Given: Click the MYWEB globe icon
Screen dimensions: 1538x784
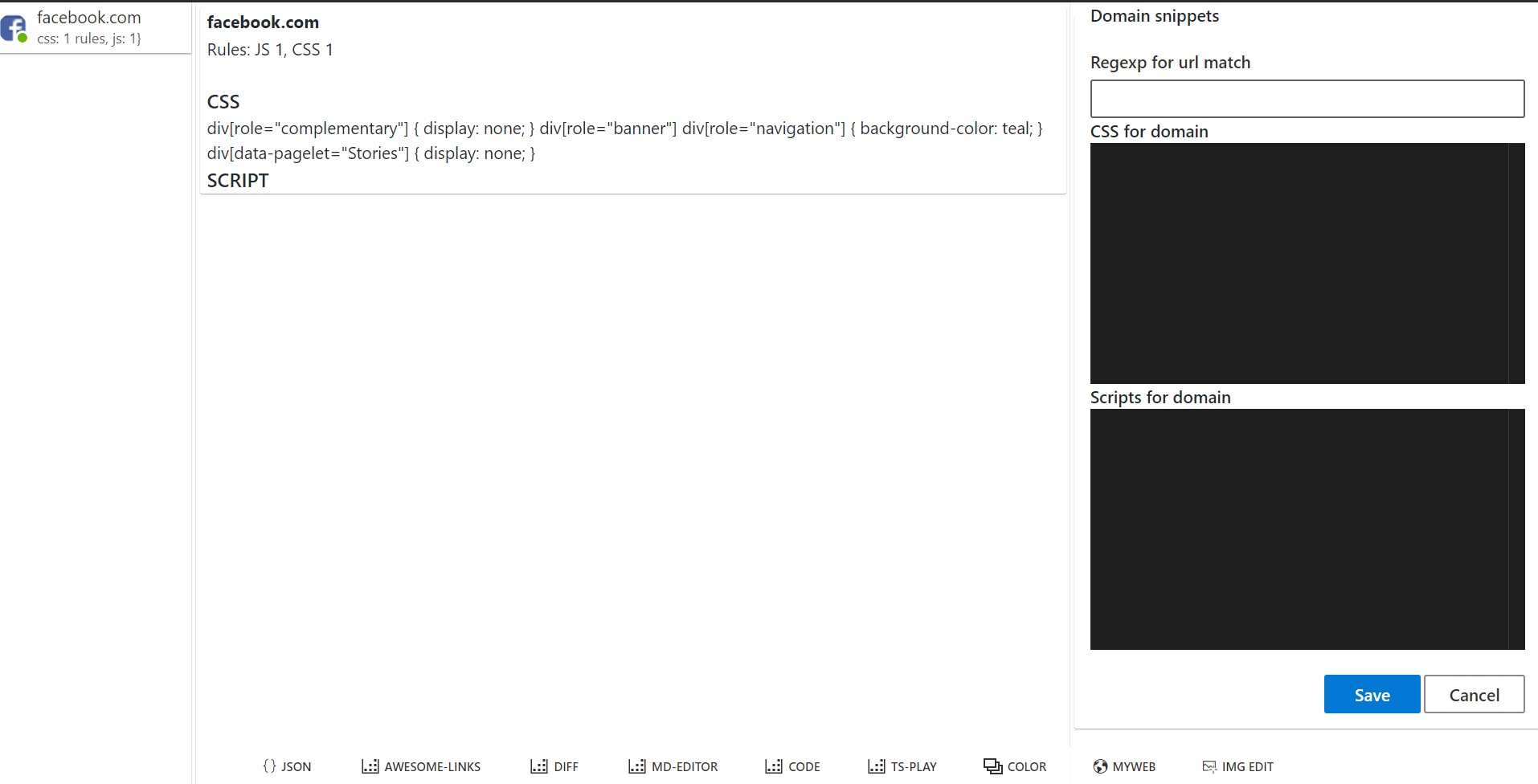Looking at the screenshot, I should (x=1100, y=766).
